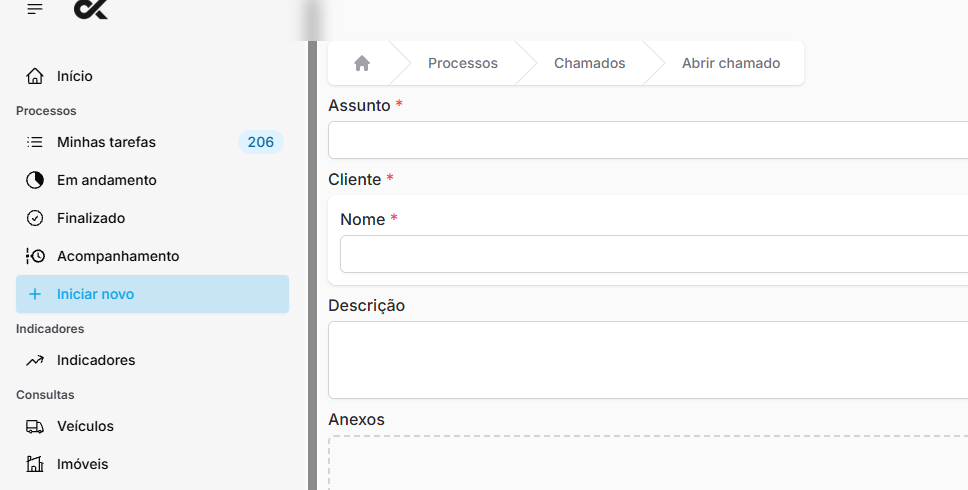968x490 pixels.
Task: Click the Anexos label
Action: point(356,420)
